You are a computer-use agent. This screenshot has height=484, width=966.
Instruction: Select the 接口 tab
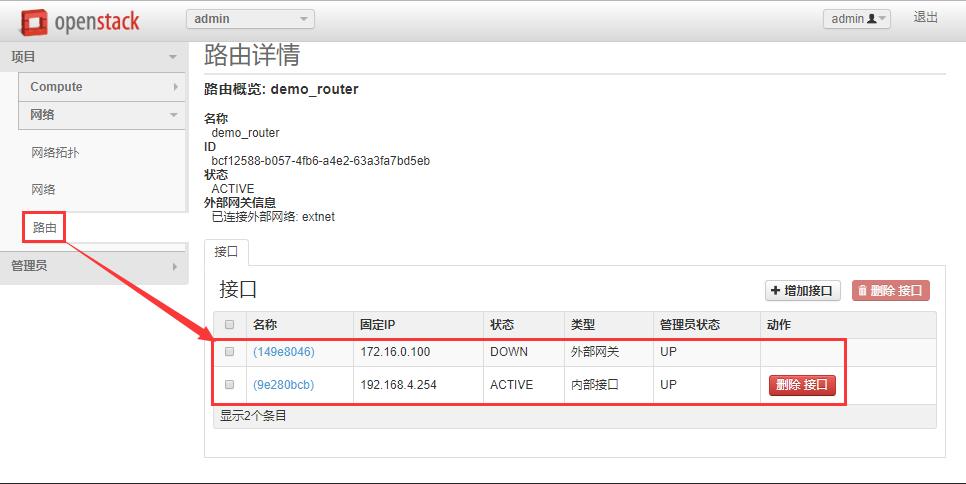(x=226, y=252)
